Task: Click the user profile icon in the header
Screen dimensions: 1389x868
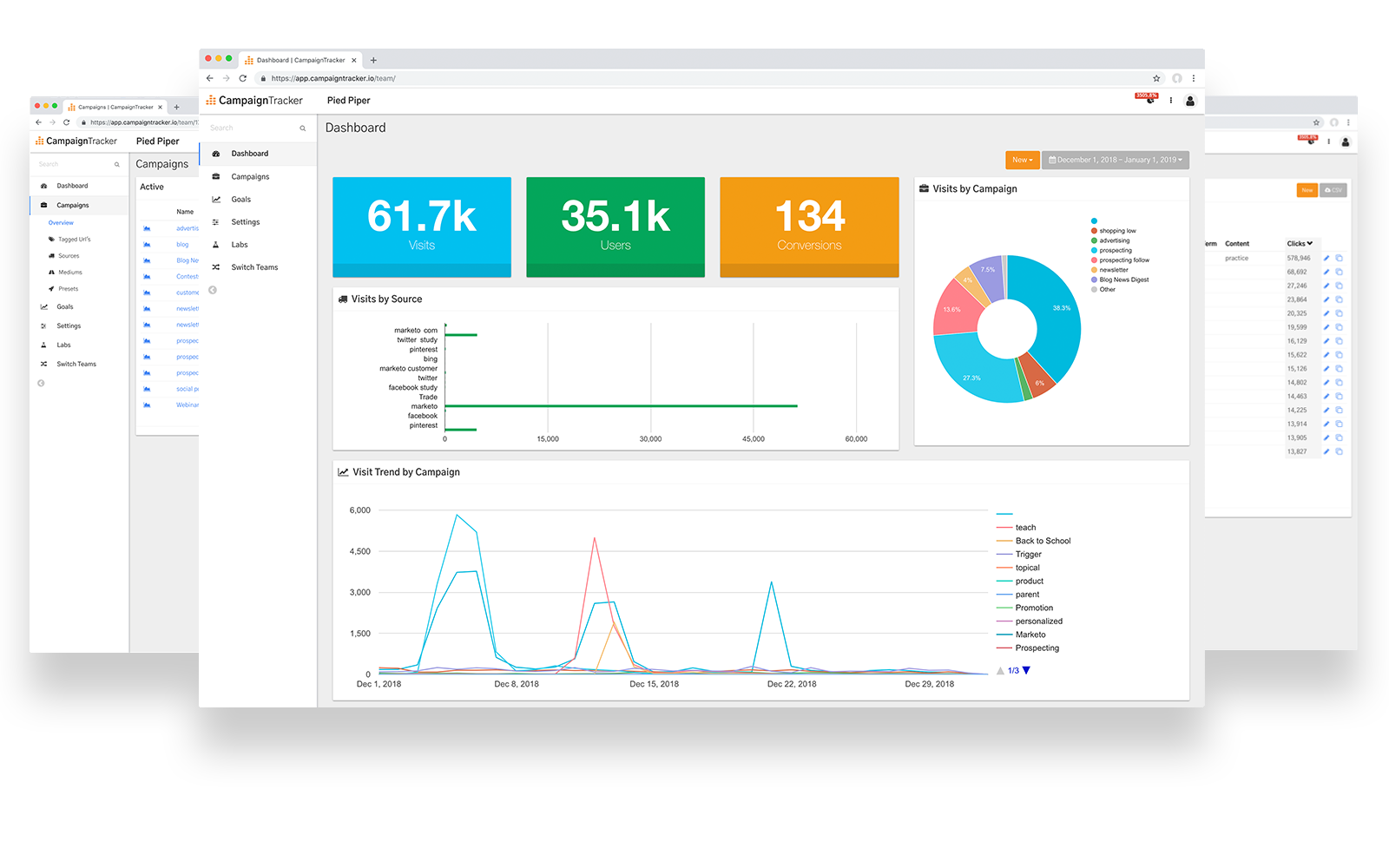Action: [1190, 101]
